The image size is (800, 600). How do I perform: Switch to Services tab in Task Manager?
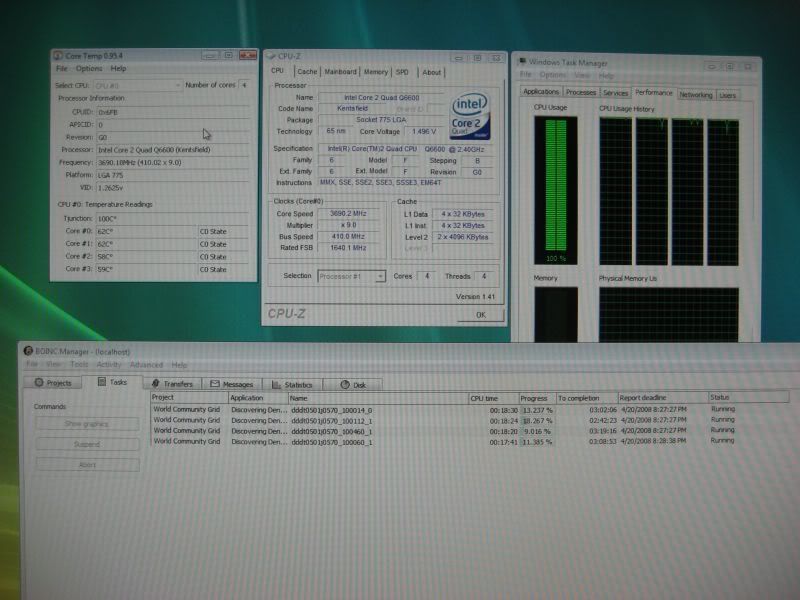[615, 93]
